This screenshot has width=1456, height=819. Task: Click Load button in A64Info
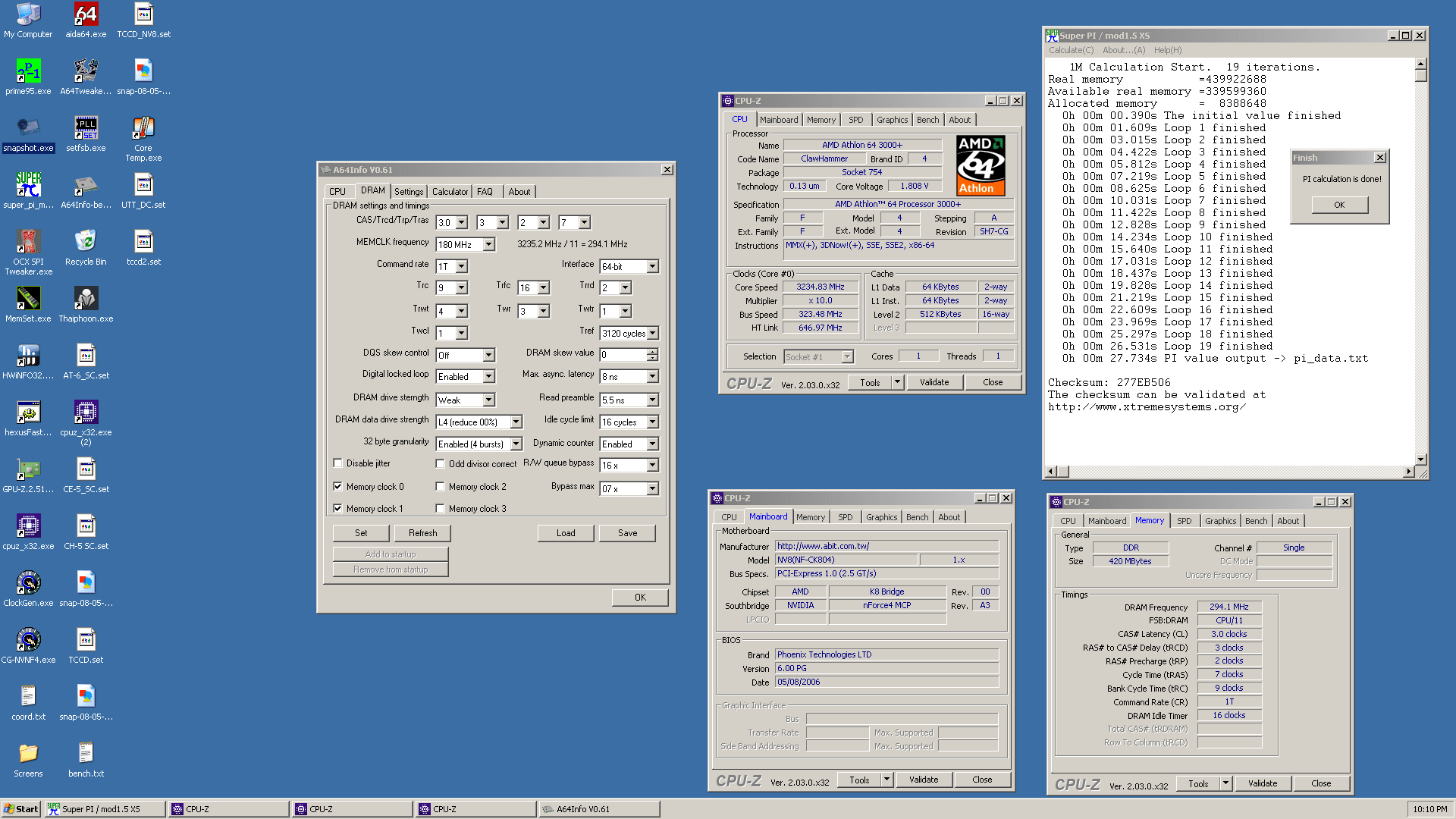click(x=566, y=533)
